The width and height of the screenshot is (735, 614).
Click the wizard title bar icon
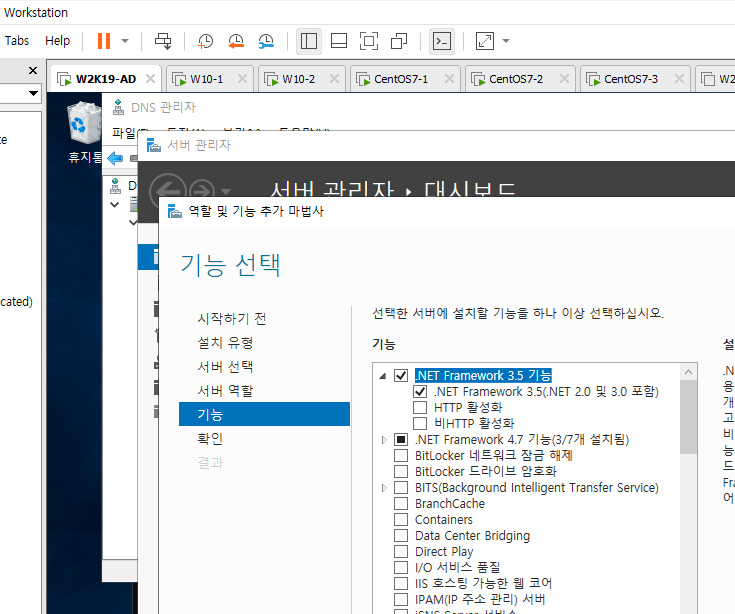[x=175, y=211]
